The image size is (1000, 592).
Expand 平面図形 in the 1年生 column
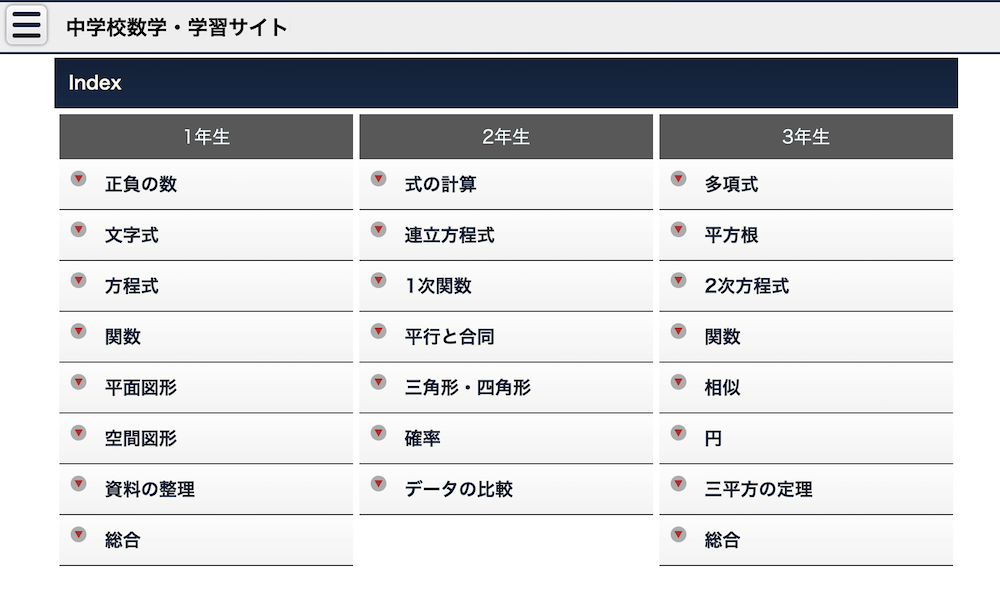pos(206,388)
